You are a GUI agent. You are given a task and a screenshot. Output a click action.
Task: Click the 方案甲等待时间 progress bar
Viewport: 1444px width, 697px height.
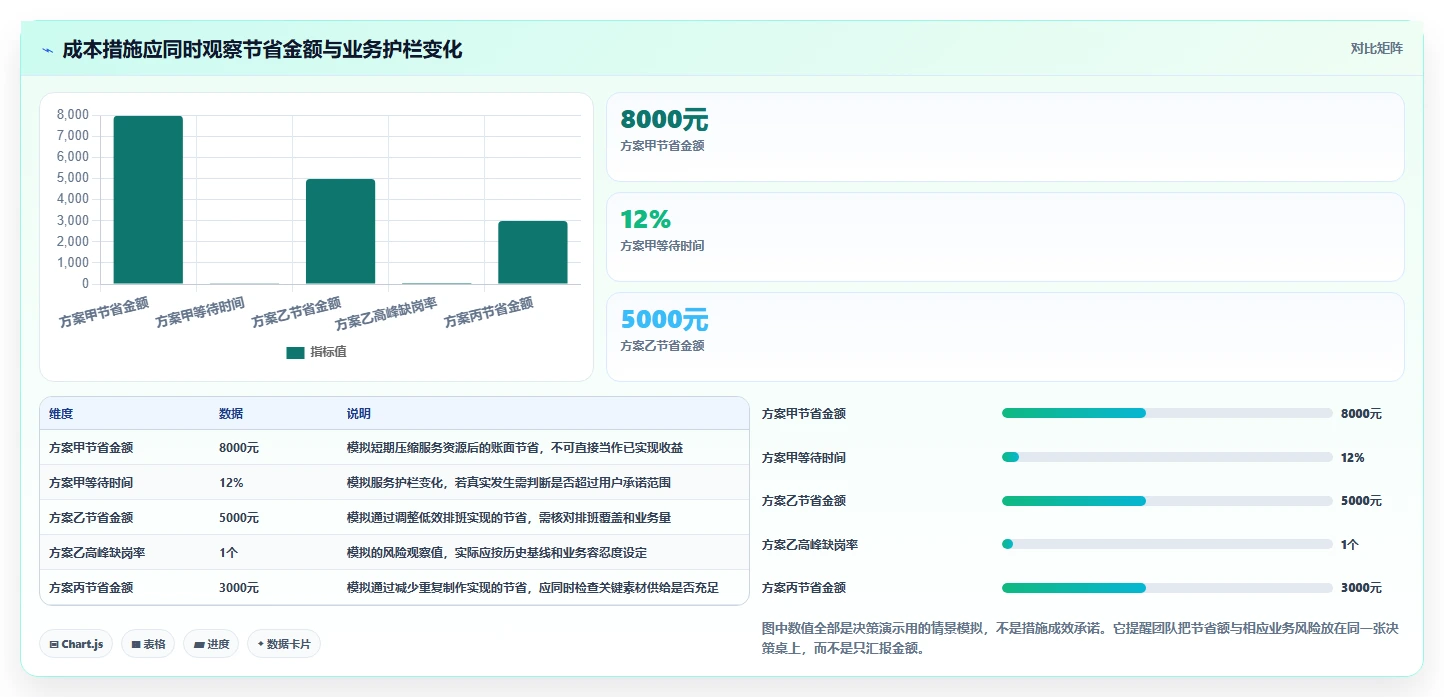[1167, 457]
